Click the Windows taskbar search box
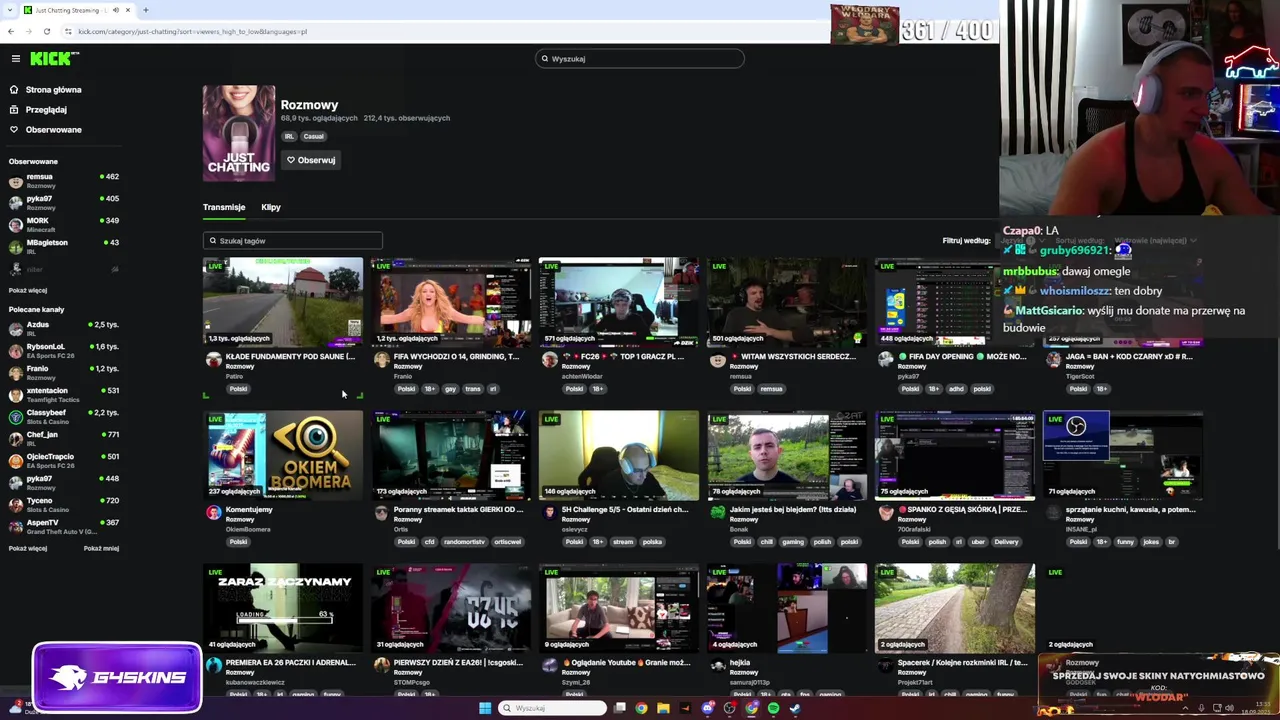 coord(553,708)
